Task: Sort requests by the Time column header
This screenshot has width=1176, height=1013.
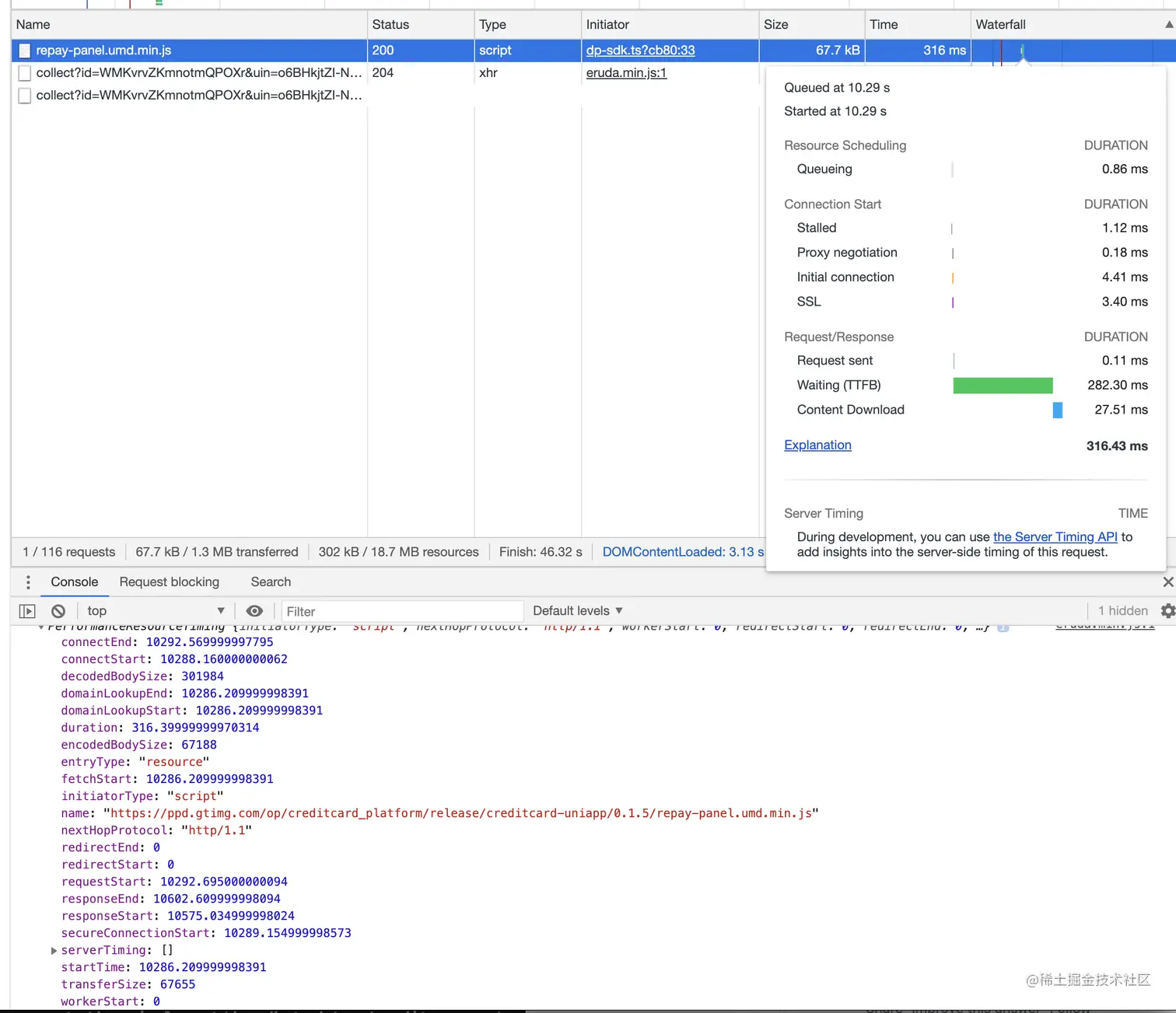Action: pyautogui.click(x=918, y=25)
